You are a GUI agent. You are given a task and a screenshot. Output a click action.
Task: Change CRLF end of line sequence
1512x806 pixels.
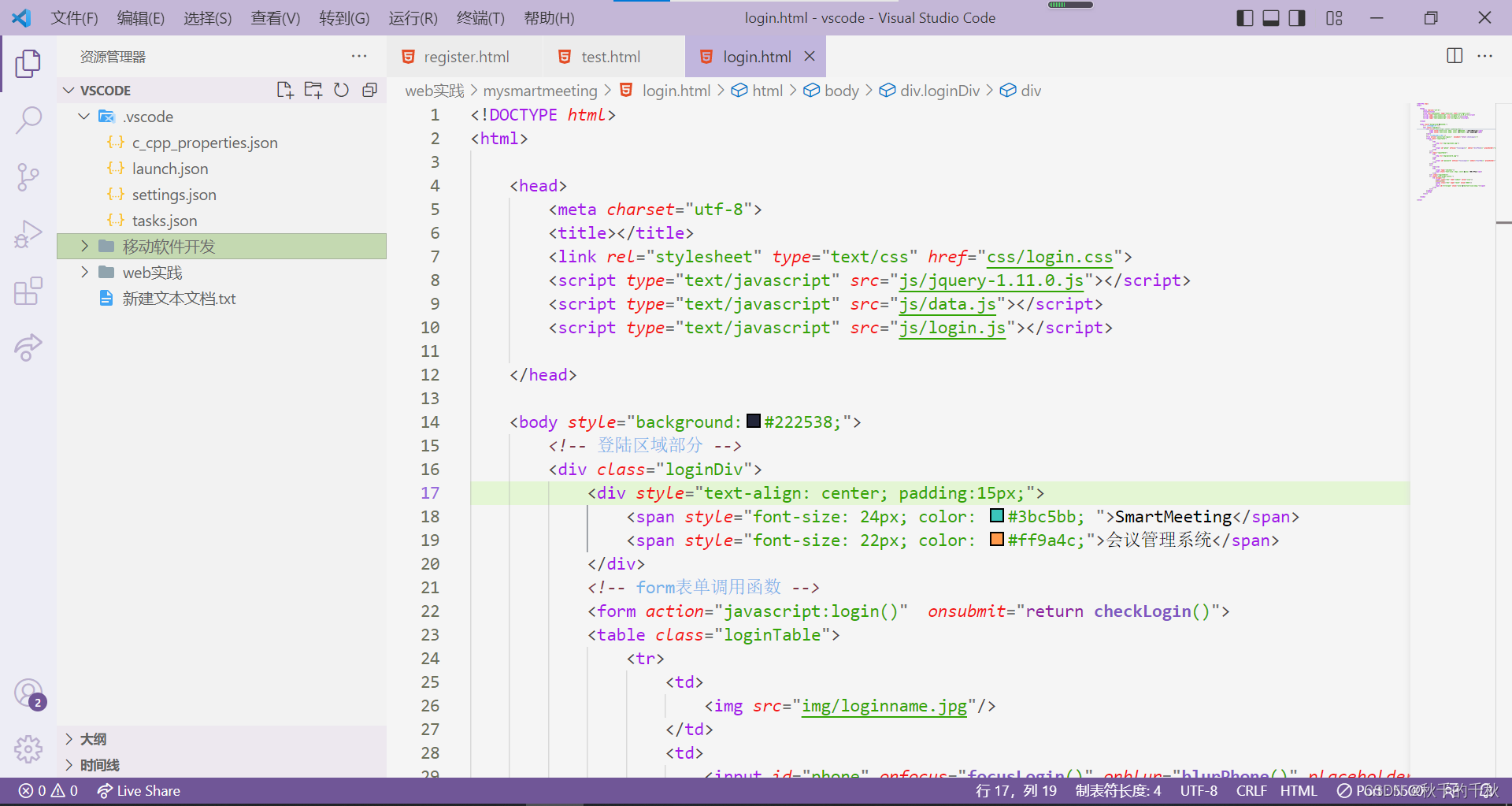pyautogui.click(x=1251, y=791)
